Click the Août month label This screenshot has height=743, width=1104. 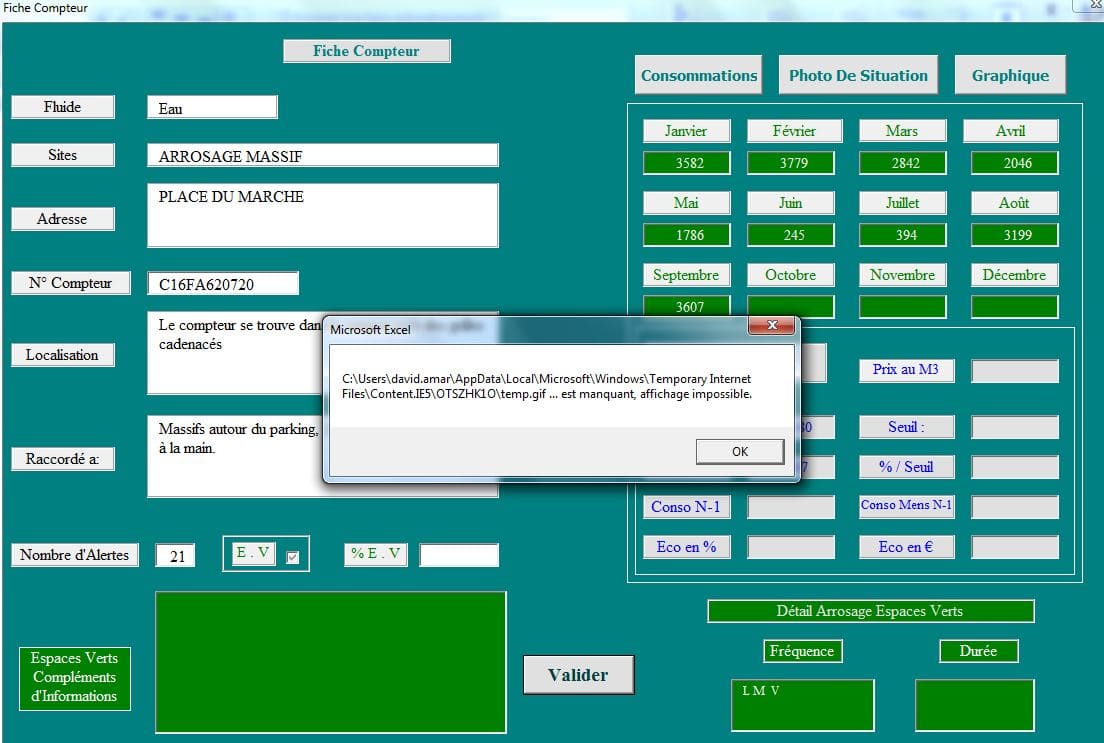tap(1015, 203)
